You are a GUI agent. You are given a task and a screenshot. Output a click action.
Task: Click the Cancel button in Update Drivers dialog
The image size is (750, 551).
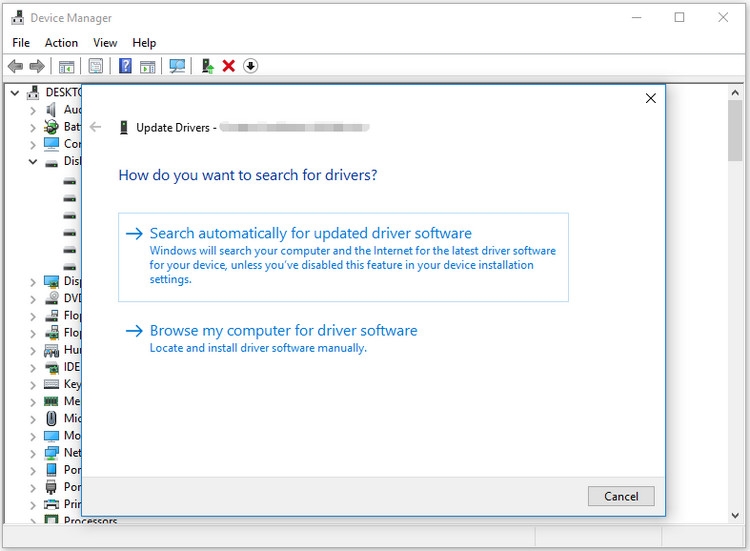[x=621, y=496]
